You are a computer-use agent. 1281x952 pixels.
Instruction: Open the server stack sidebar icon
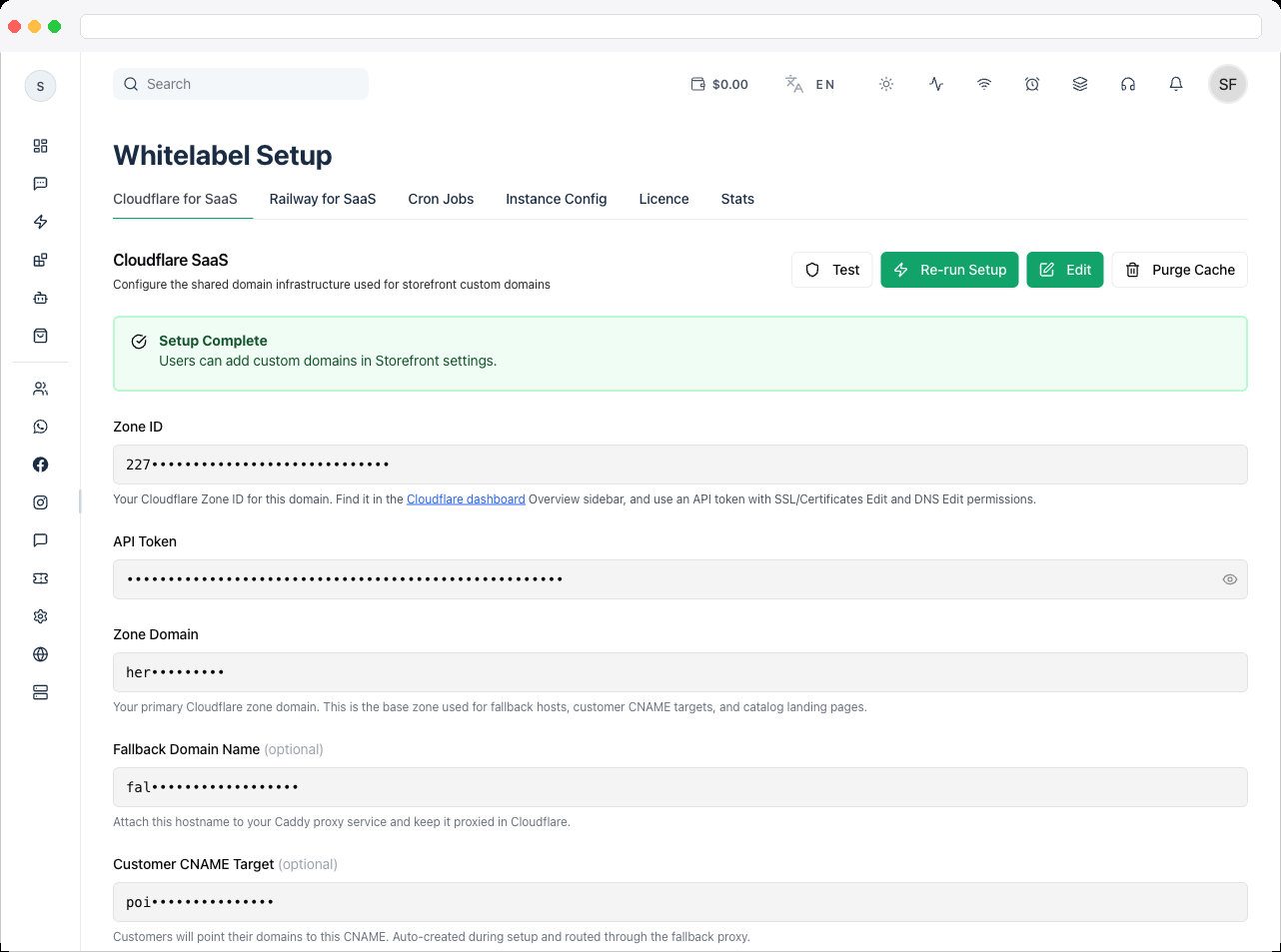click(40, 692)
